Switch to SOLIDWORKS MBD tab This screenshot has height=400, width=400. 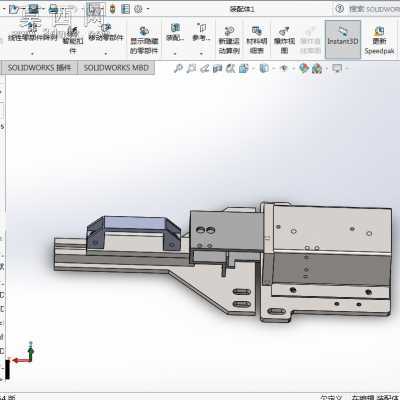[x=116, y=68]
